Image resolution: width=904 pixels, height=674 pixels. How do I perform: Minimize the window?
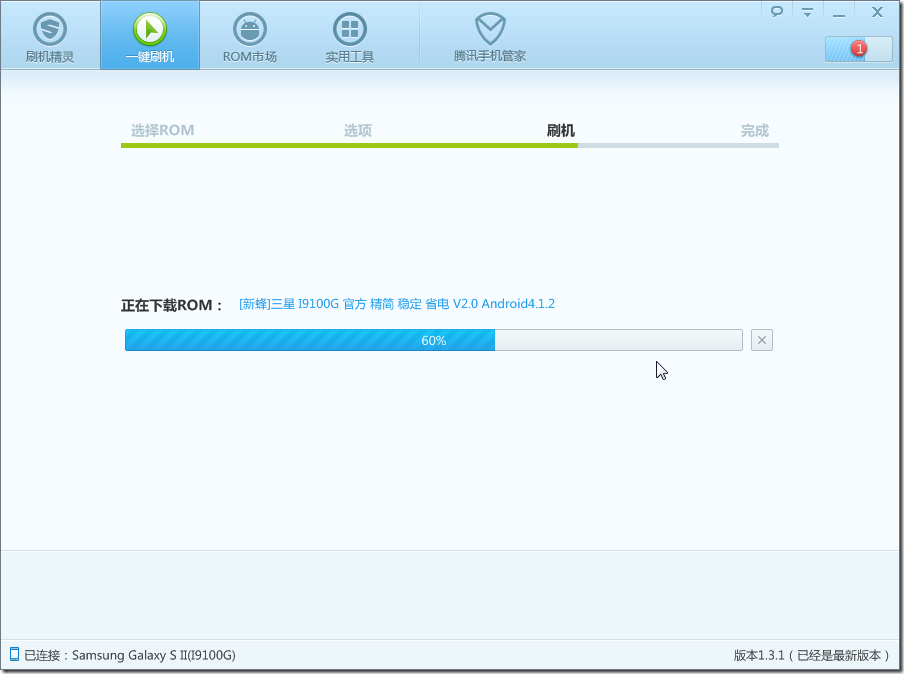pos(839,13)
